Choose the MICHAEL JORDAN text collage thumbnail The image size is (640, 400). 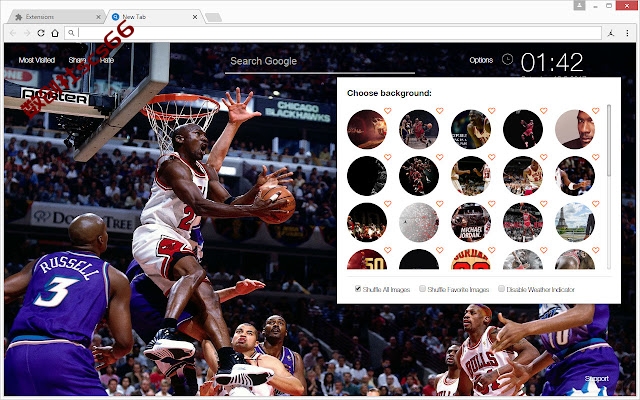tap(471, 222)
